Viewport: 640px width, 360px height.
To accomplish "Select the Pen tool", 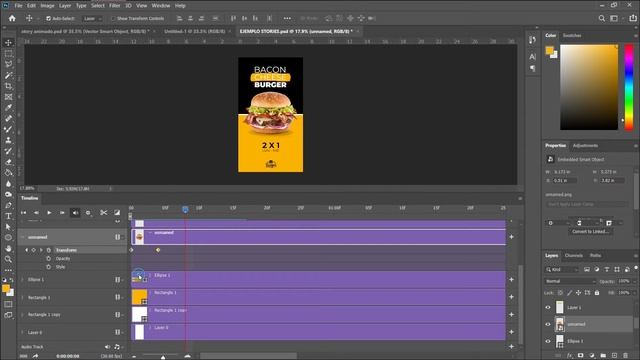I will pos(8,205).
